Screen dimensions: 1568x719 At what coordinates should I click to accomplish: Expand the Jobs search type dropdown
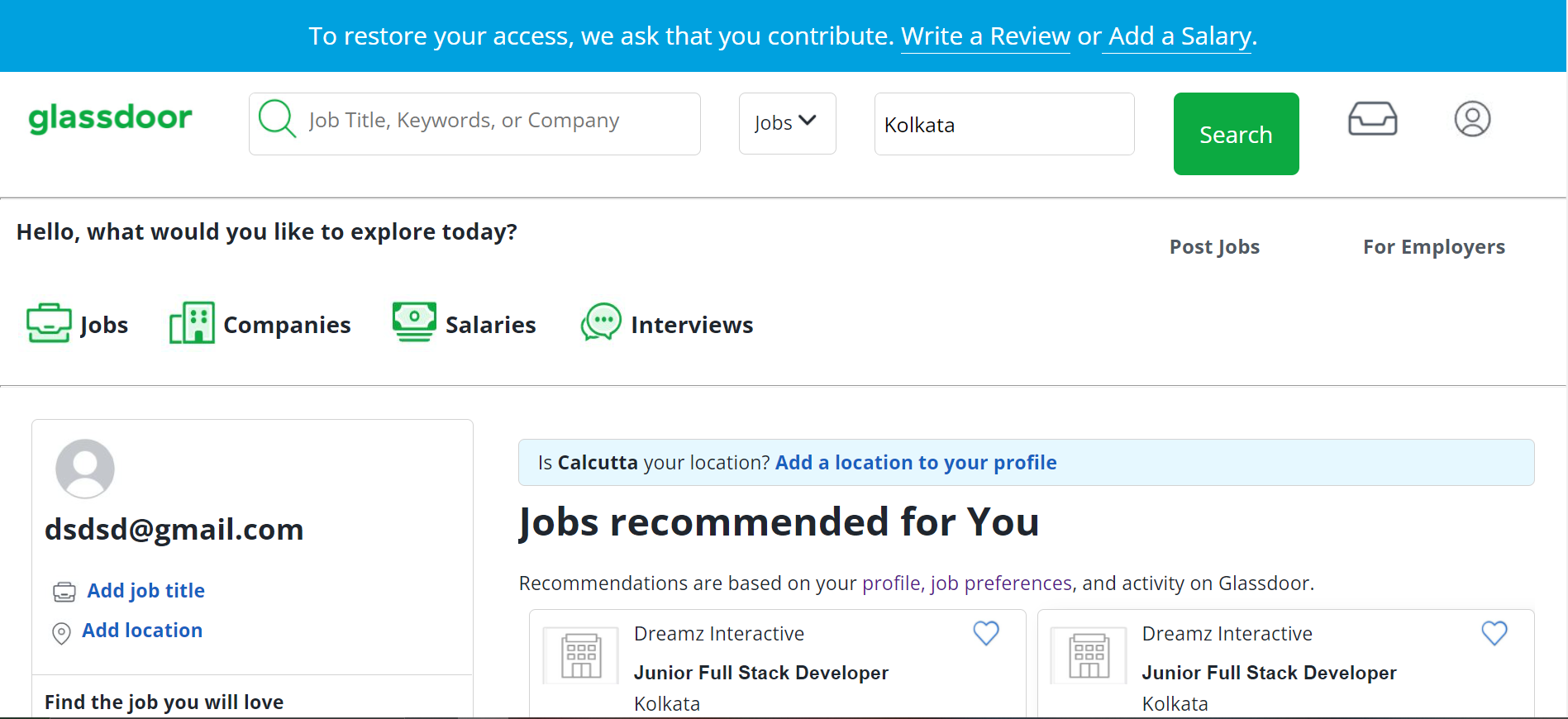787,123
